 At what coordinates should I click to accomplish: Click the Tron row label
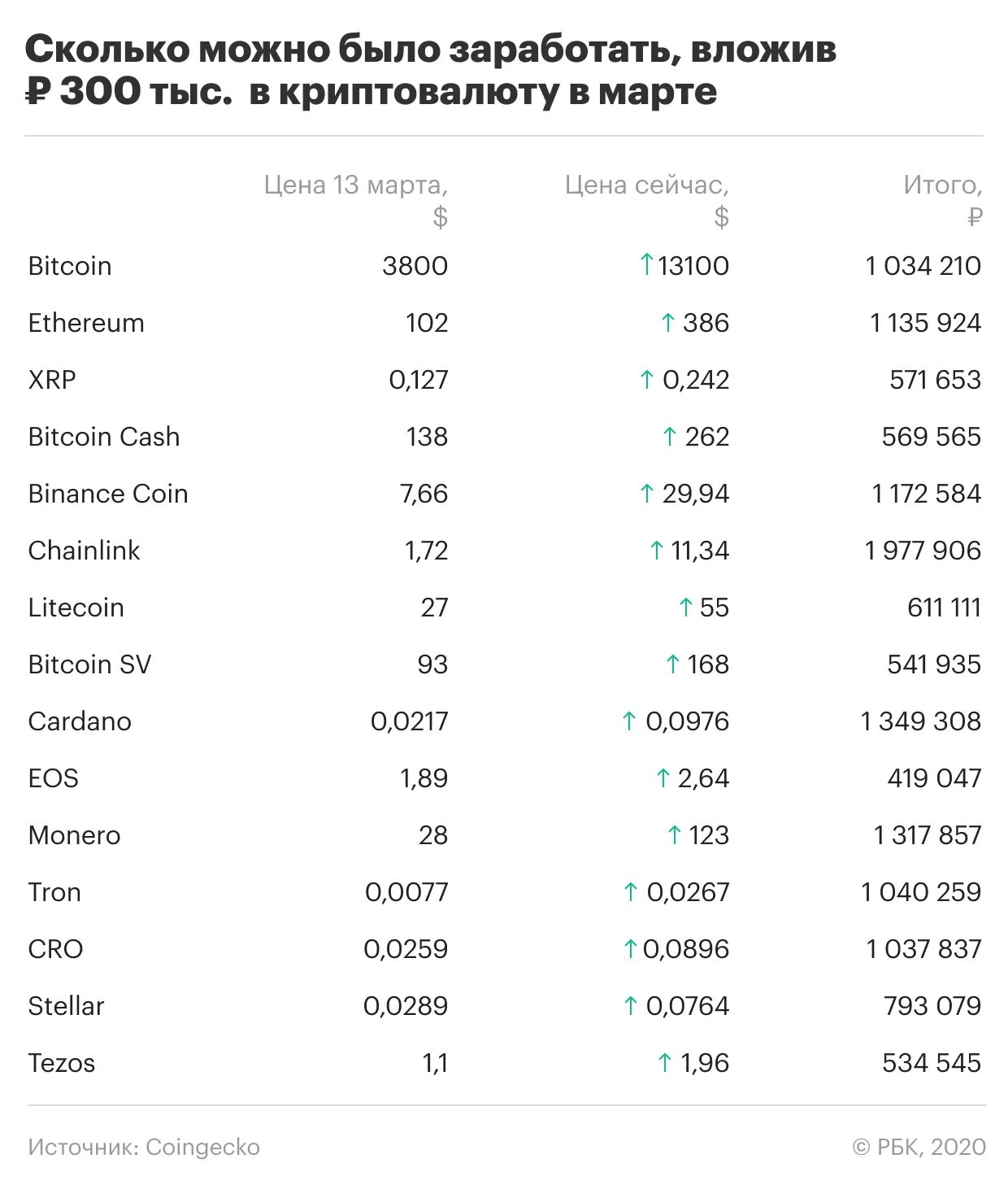click(54, 892)
